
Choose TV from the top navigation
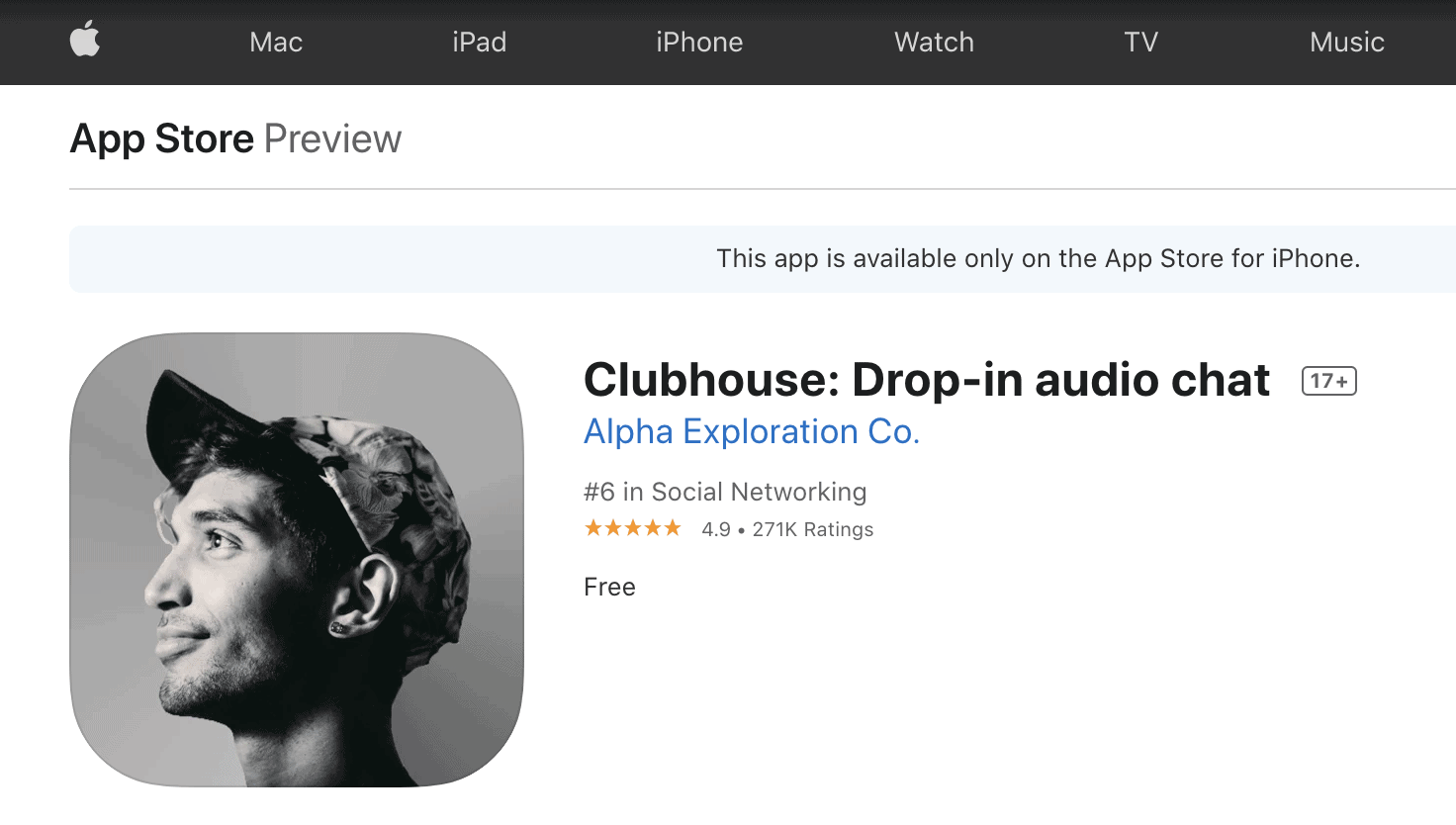1140,42
